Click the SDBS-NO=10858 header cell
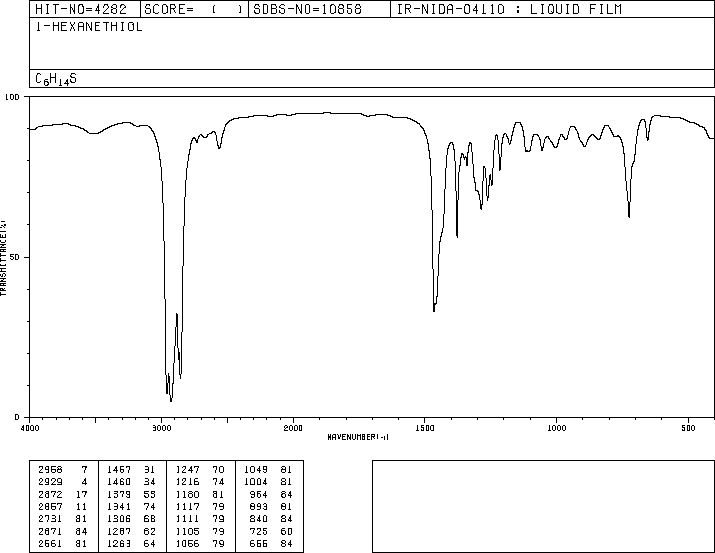The image size is (715, 553). (319, 9)
